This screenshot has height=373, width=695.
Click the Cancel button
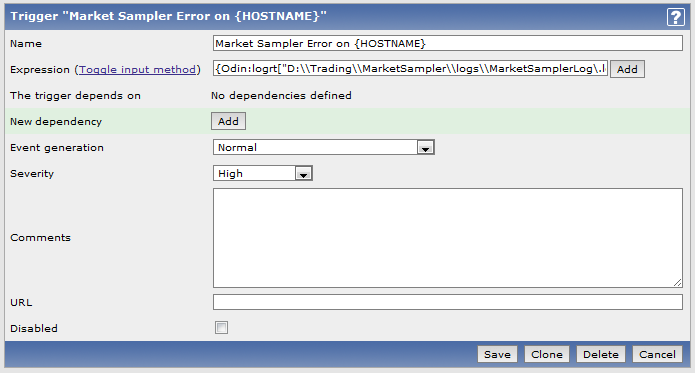pyautogui.click(x=657, y=354)
